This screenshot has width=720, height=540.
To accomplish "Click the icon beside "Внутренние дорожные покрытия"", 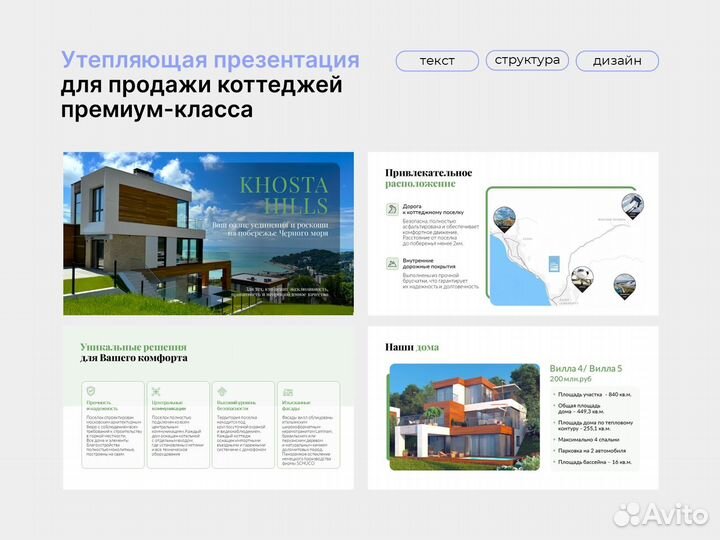I will 392,264.
